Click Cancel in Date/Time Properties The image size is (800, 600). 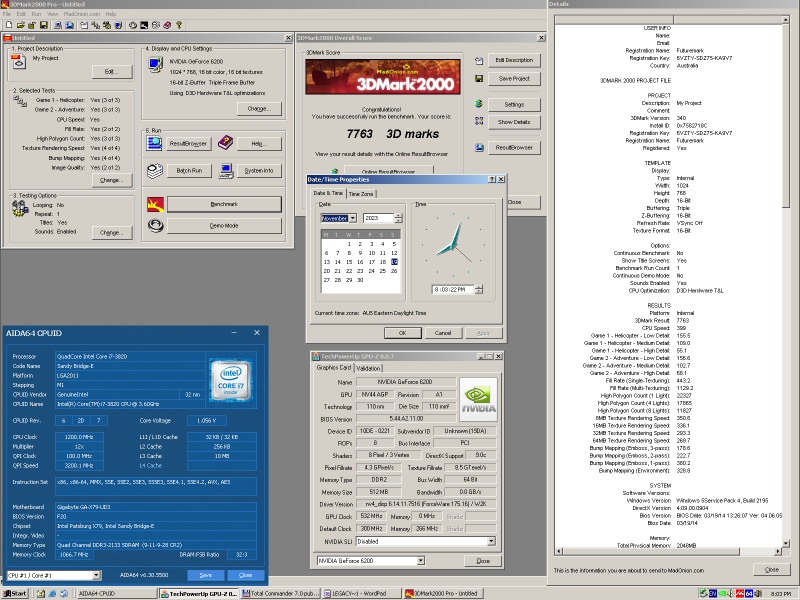click(x=443, y=333)
